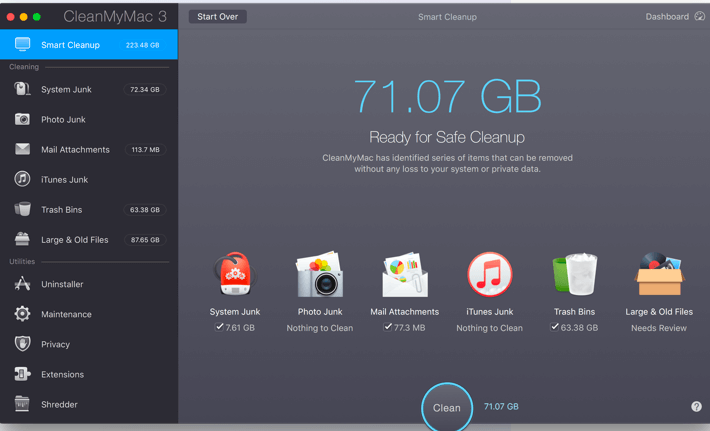
Task: Click the large red System Junk vacuum icon
Action: click(x=235, y=274)
